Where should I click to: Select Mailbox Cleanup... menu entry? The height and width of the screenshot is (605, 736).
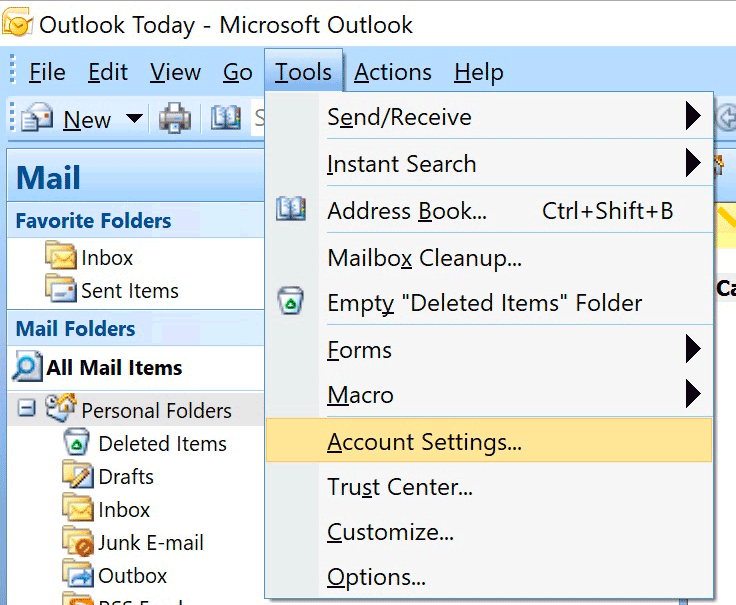click(x=489, y=257)
